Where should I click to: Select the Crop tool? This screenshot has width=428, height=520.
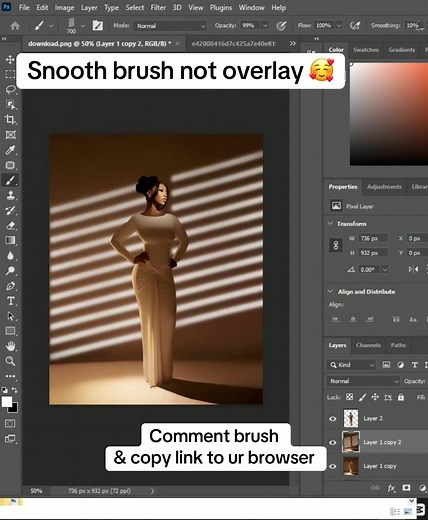point(10,119)
